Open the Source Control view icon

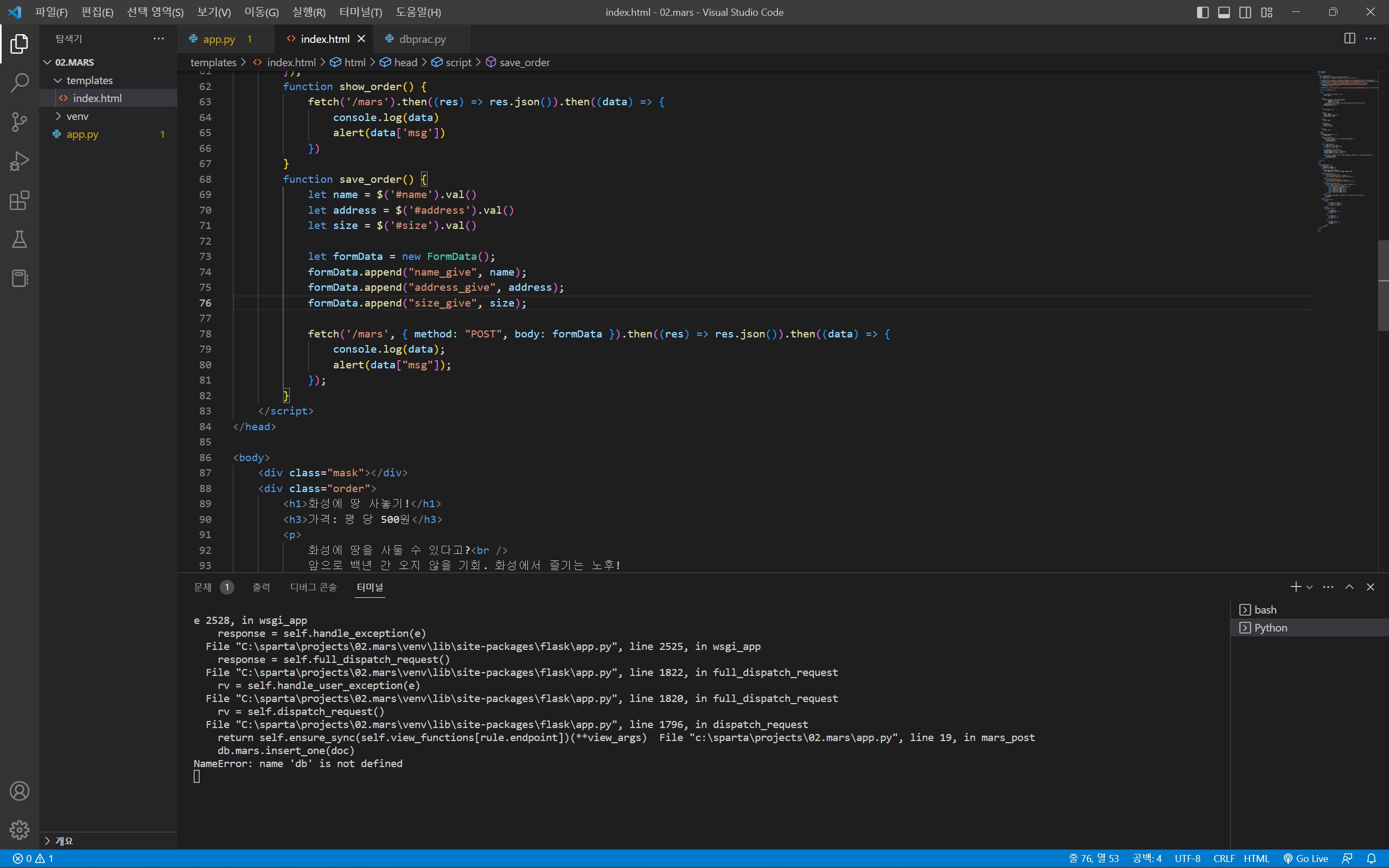pos(20,122)
